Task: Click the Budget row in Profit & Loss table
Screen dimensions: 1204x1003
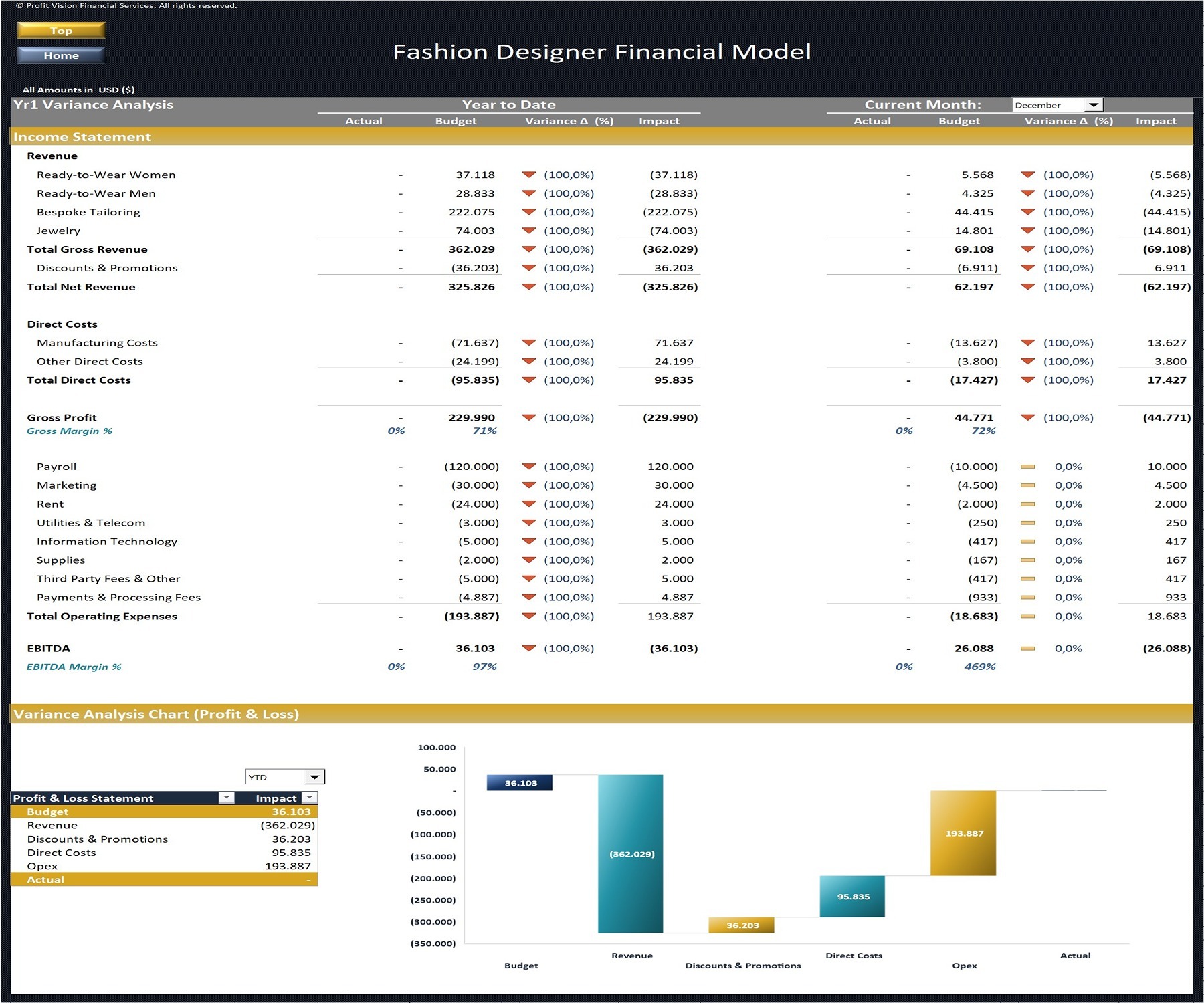Action: click(165, 812)
